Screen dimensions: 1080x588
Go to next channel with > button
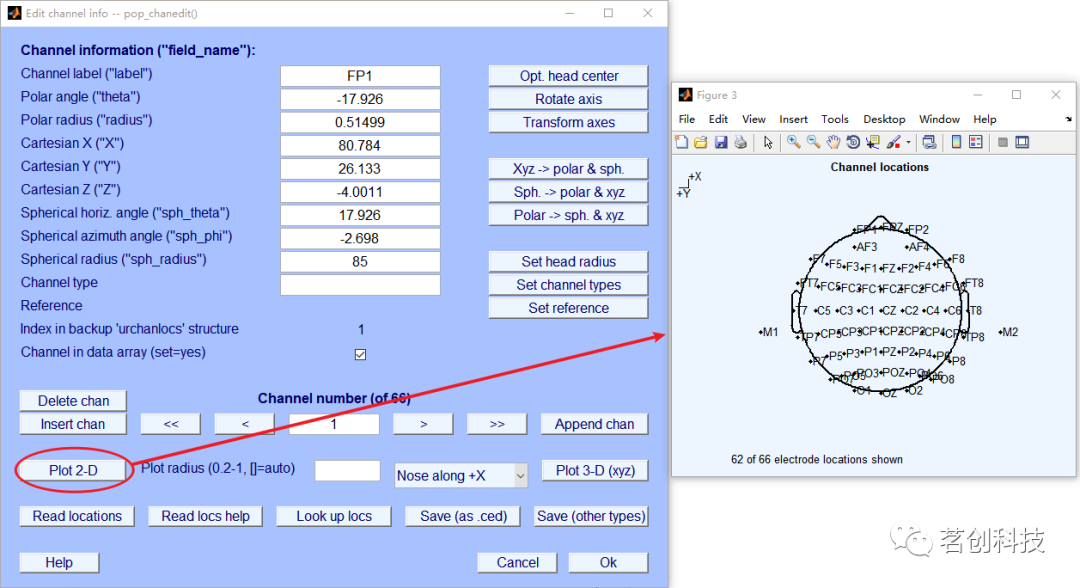click(x=423, y=424)
